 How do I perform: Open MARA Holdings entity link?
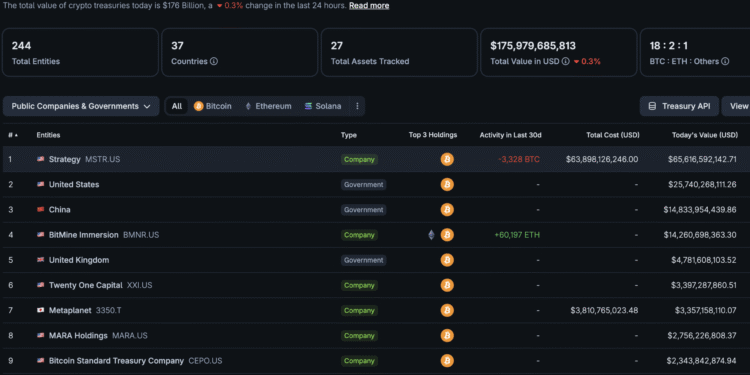(78, 336)
